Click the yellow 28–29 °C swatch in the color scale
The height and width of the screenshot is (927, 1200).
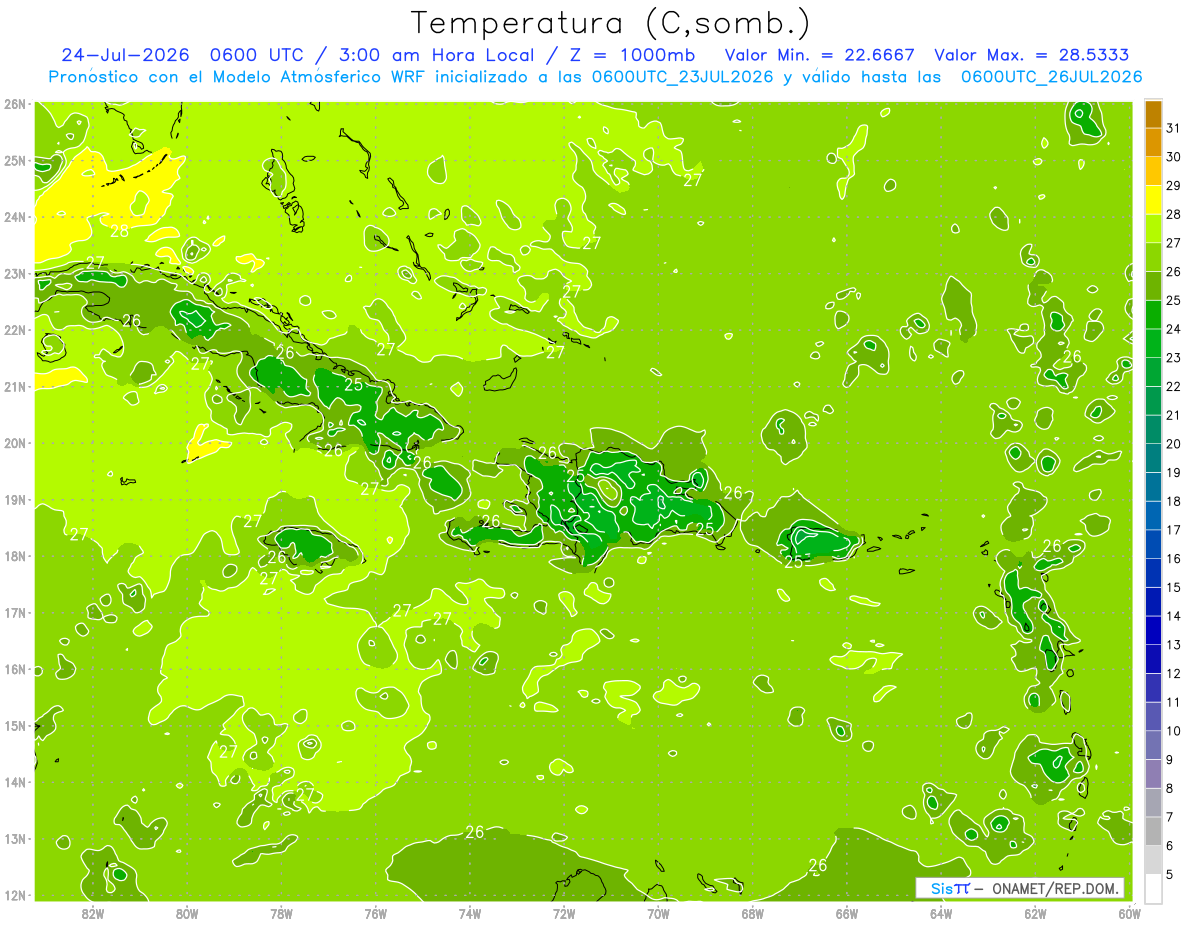click(1153, 200)
